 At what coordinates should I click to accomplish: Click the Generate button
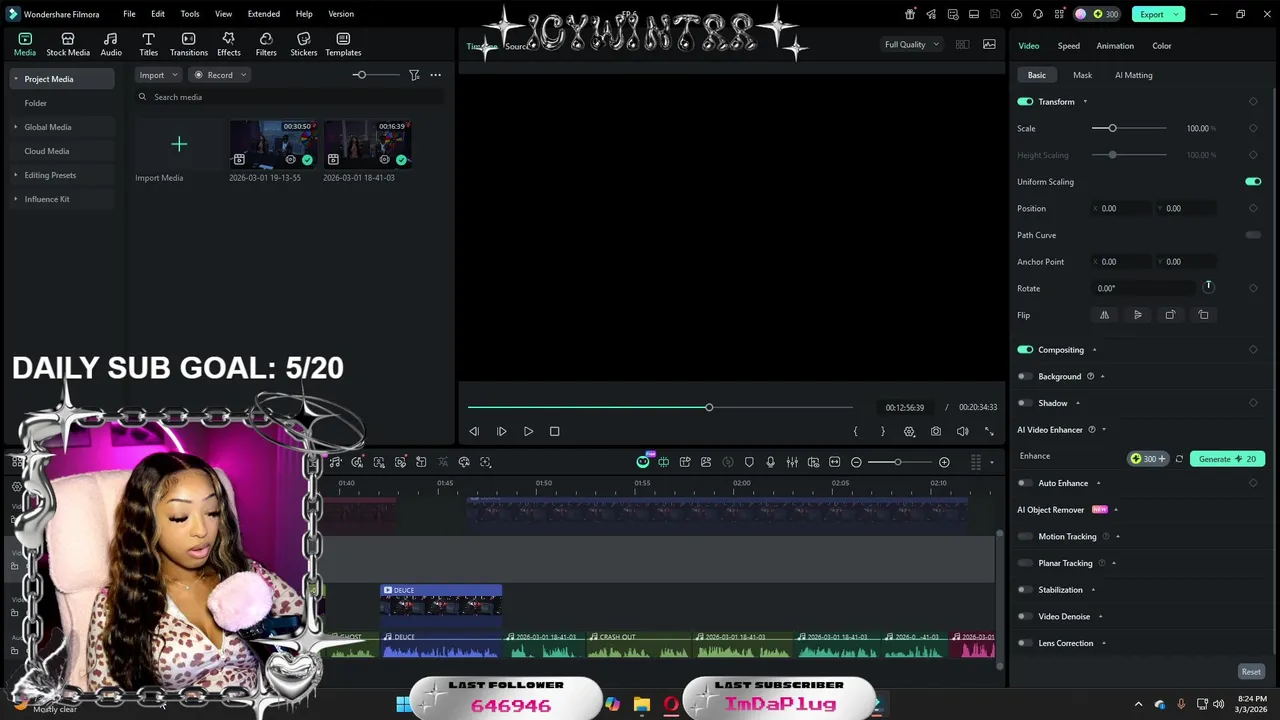1227,459
